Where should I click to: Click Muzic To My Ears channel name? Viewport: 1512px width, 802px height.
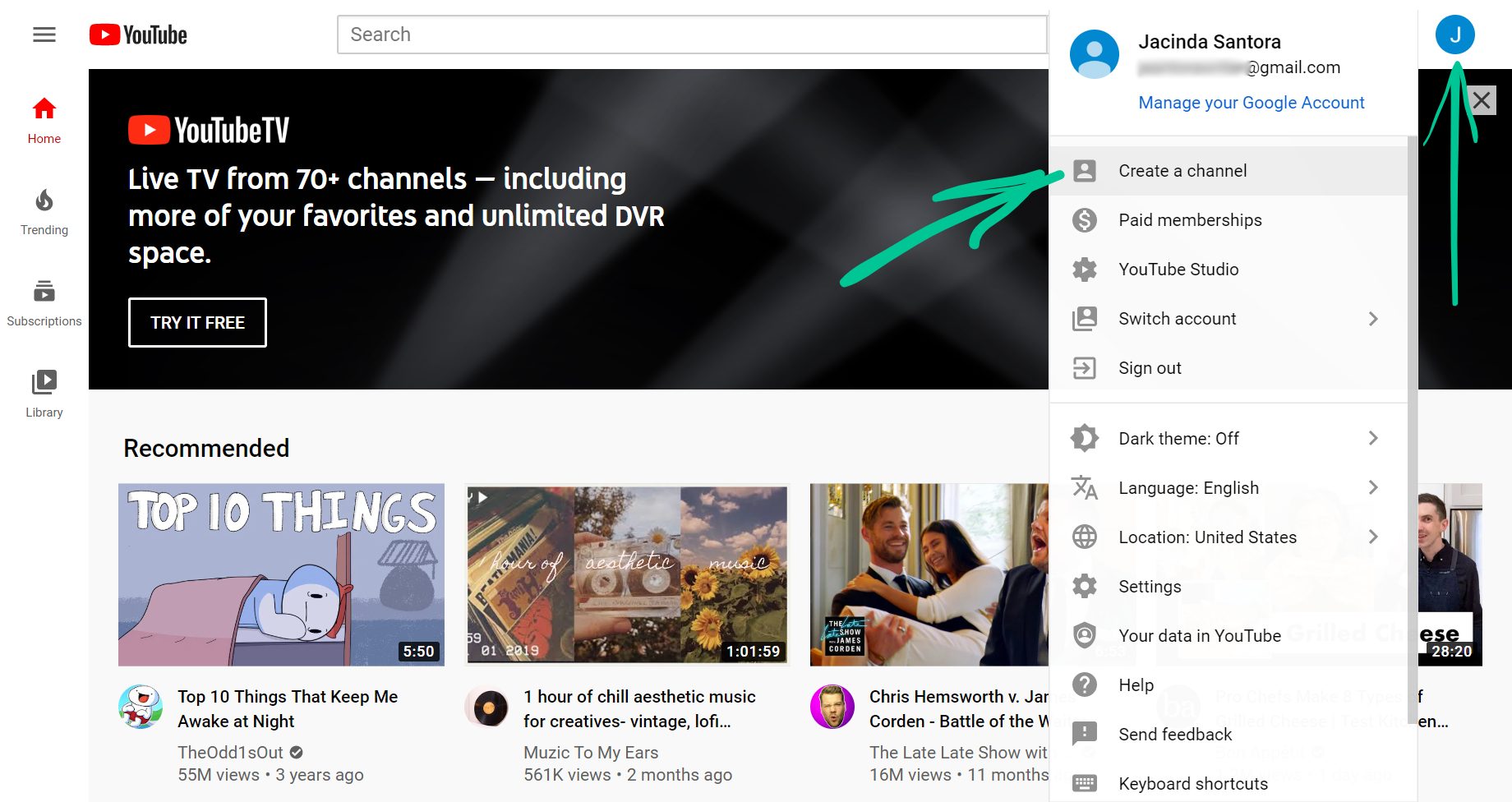591,752
